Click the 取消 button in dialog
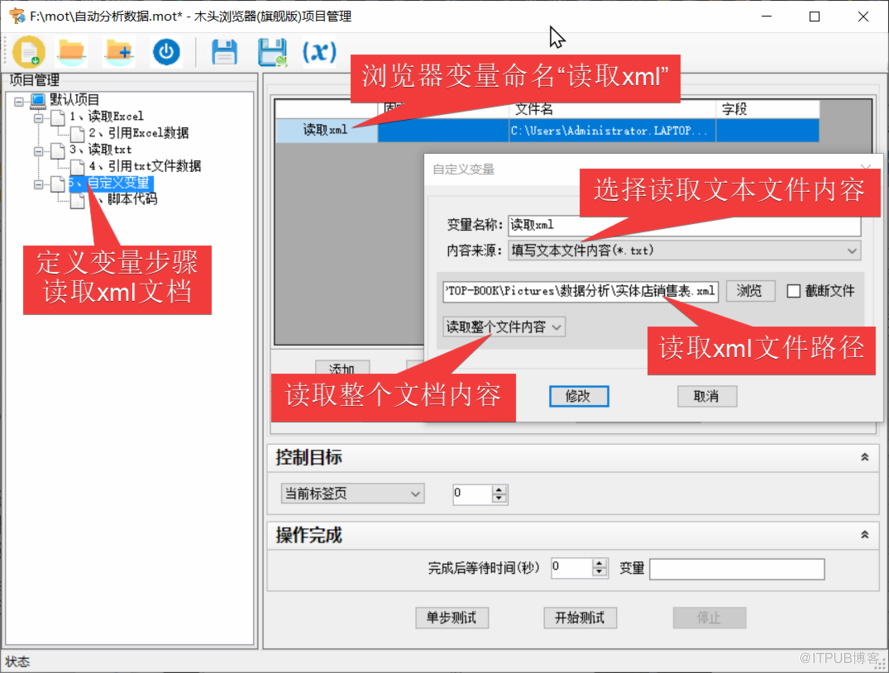This screenshot has height=673, width=889. click(x=707, y=396)
